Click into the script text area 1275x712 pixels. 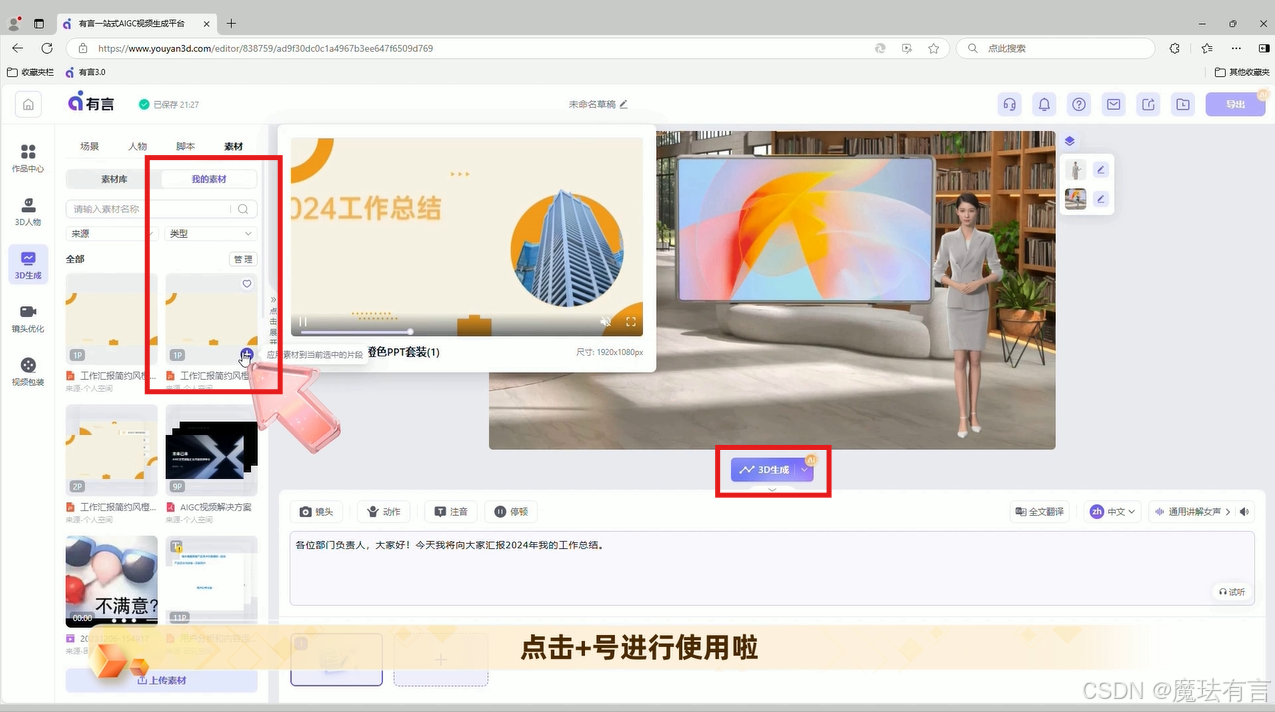[772, 568]
